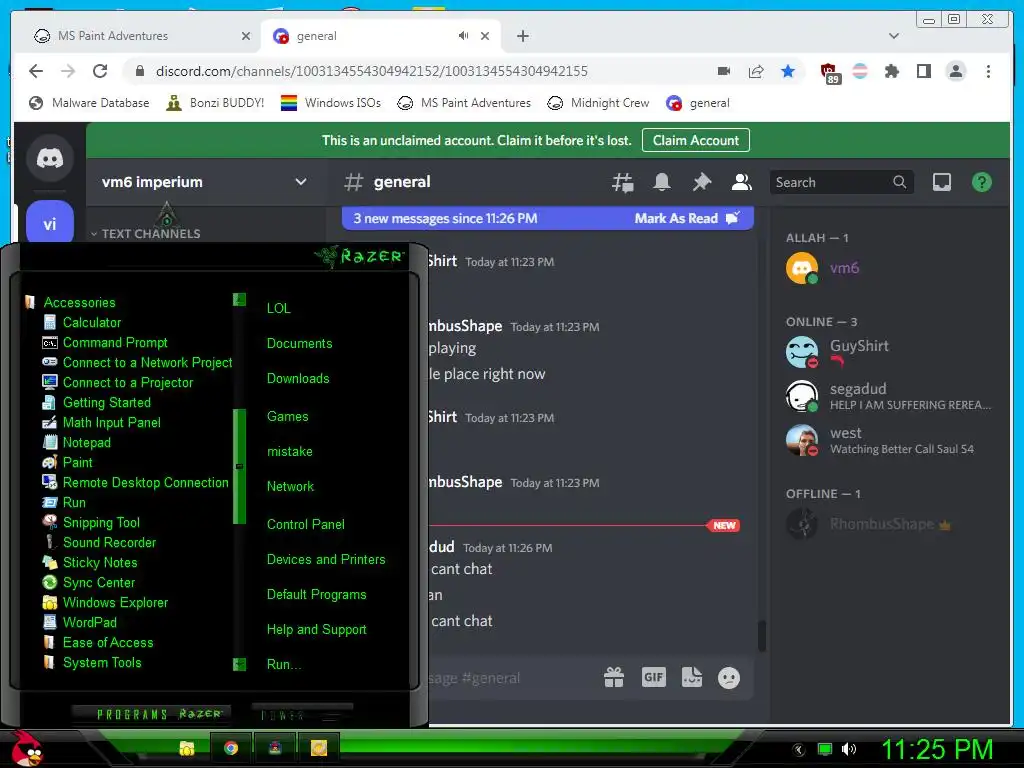Screen dimensions: 1024x768
Task: Open Downloads in start menu
Action: coord(298,379)
